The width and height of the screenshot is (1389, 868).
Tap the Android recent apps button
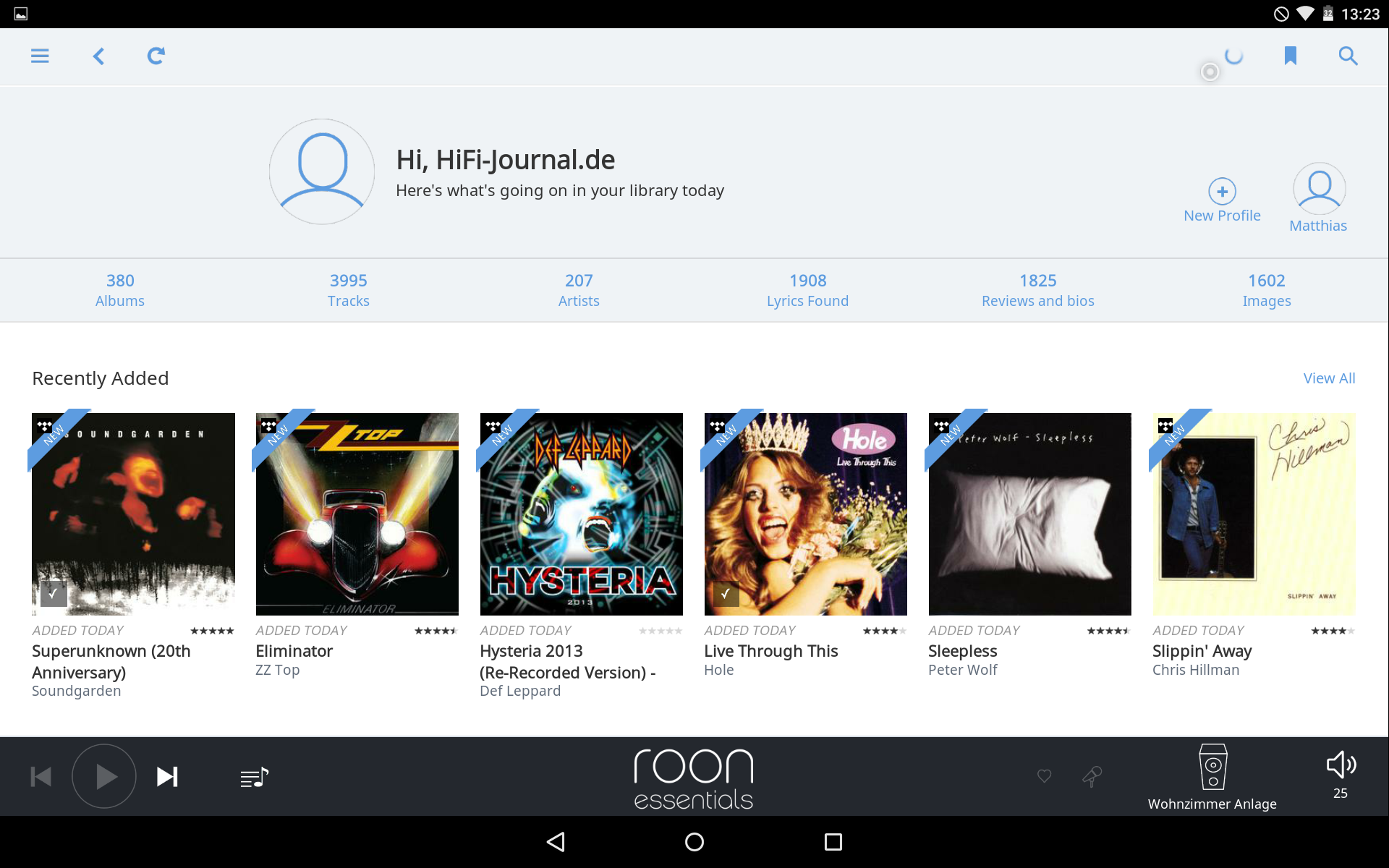point(833,842)
